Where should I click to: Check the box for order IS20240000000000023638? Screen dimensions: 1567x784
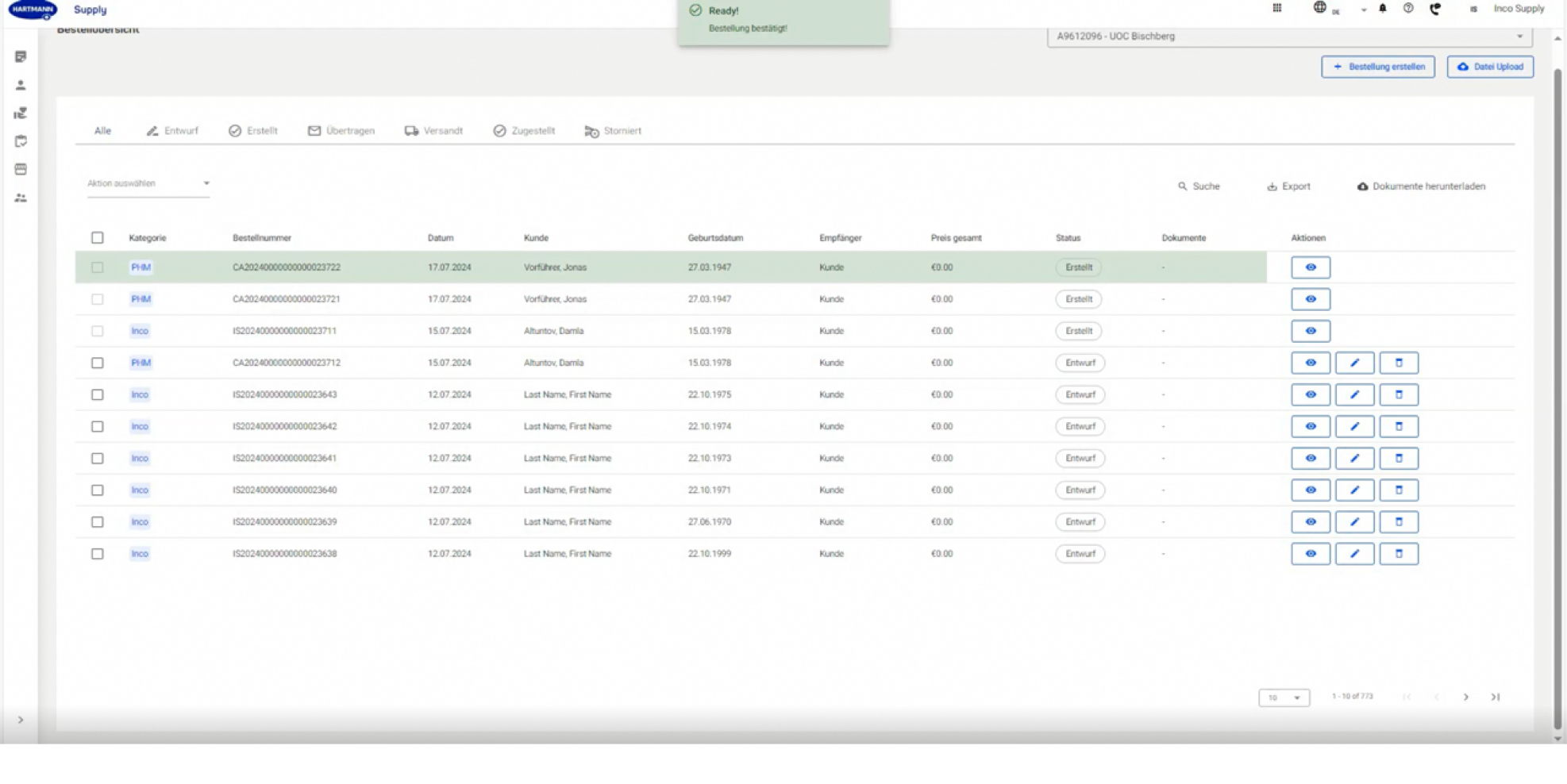click(x=97, y=553)
